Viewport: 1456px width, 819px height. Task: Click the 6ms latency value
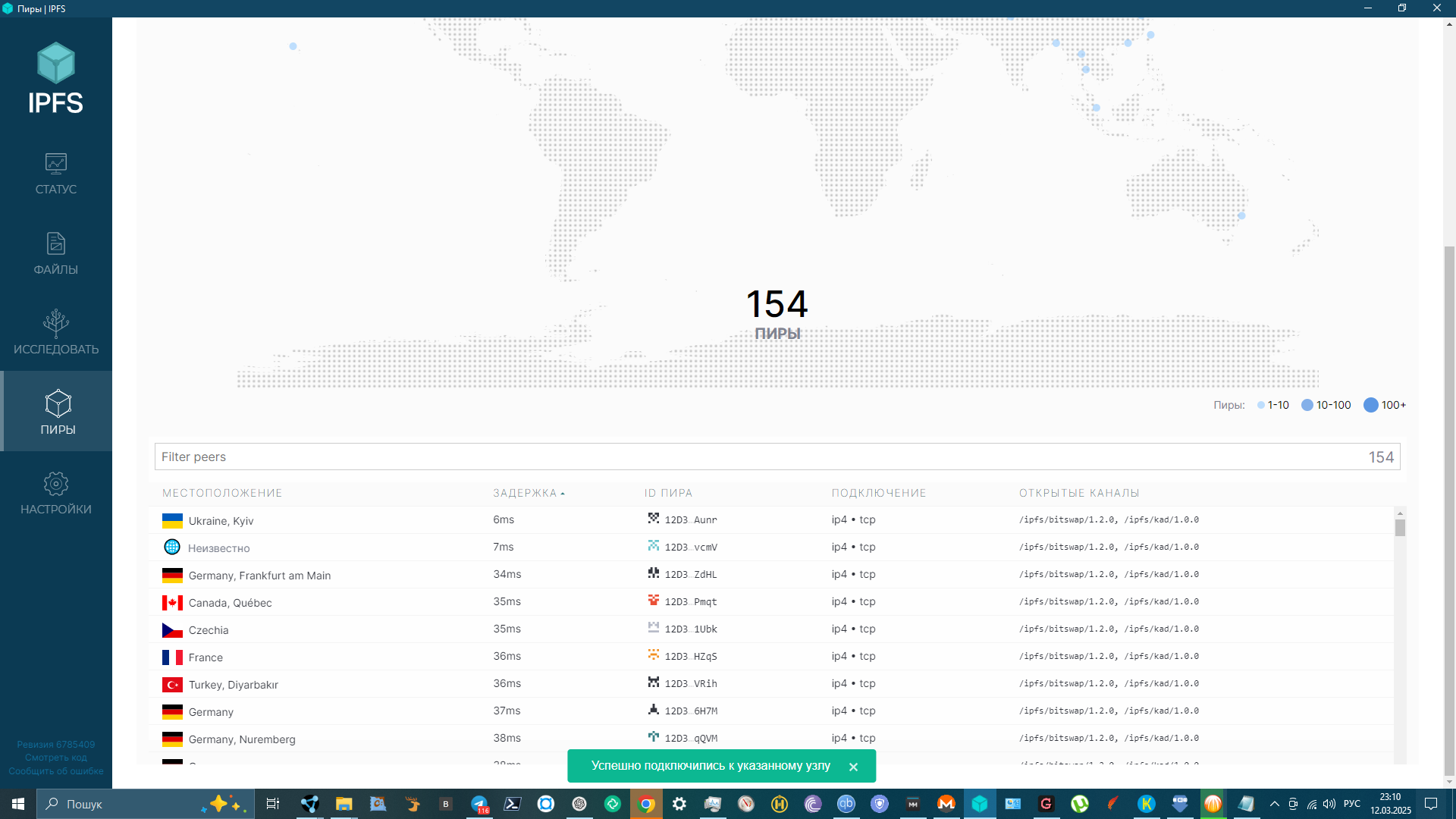504,519
